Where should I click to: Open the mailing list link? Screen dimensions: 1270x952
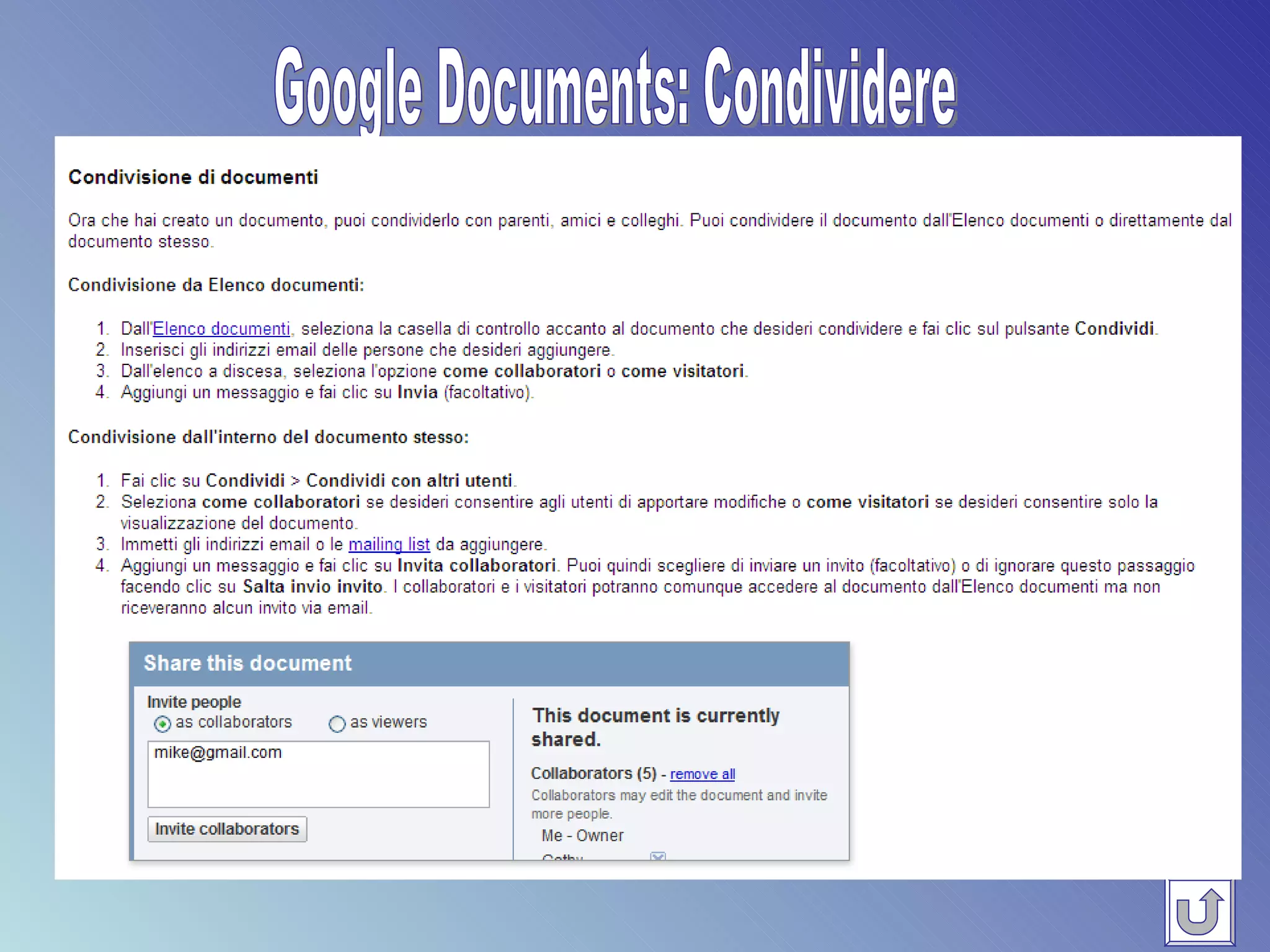(x=389, y=544)
